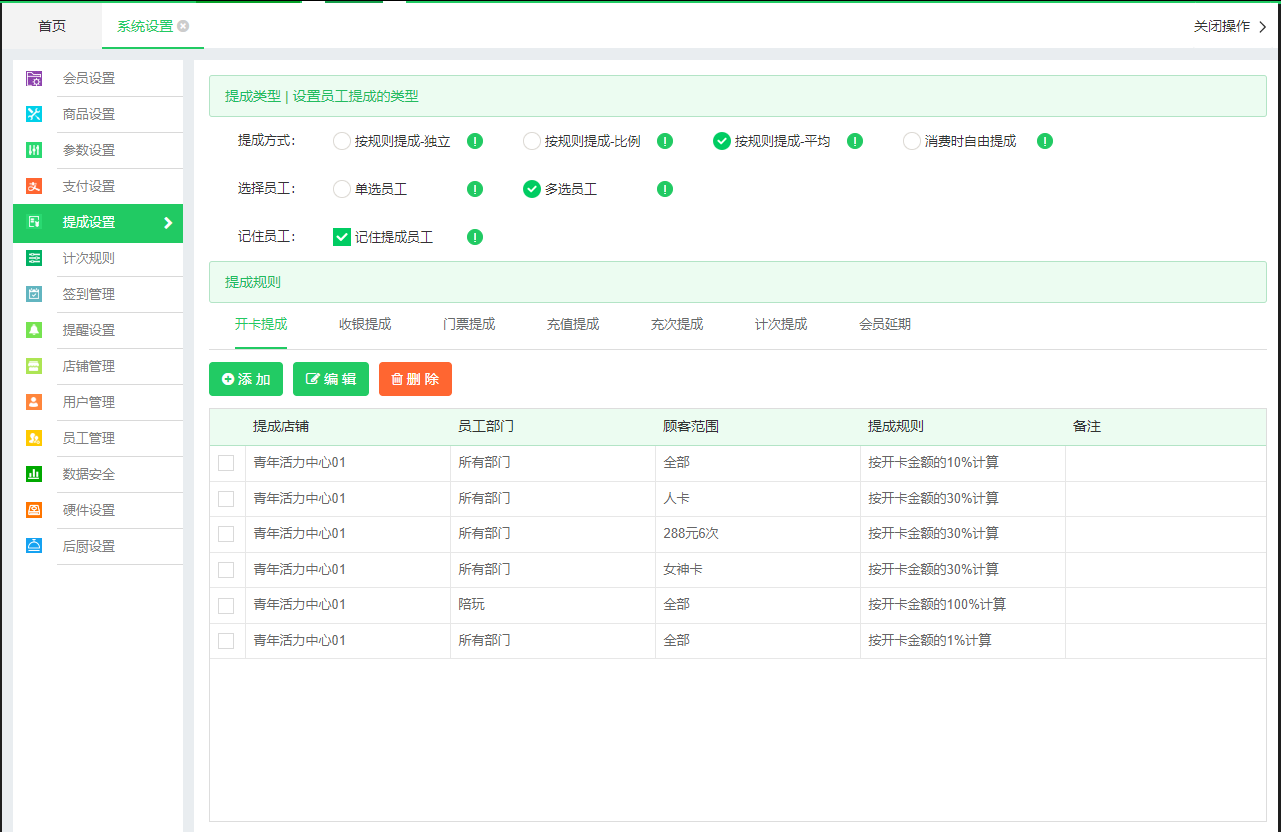Check the row with 按开卡金额的1%计算
This screenshot has height=832, width=1281.
(226, 640)
